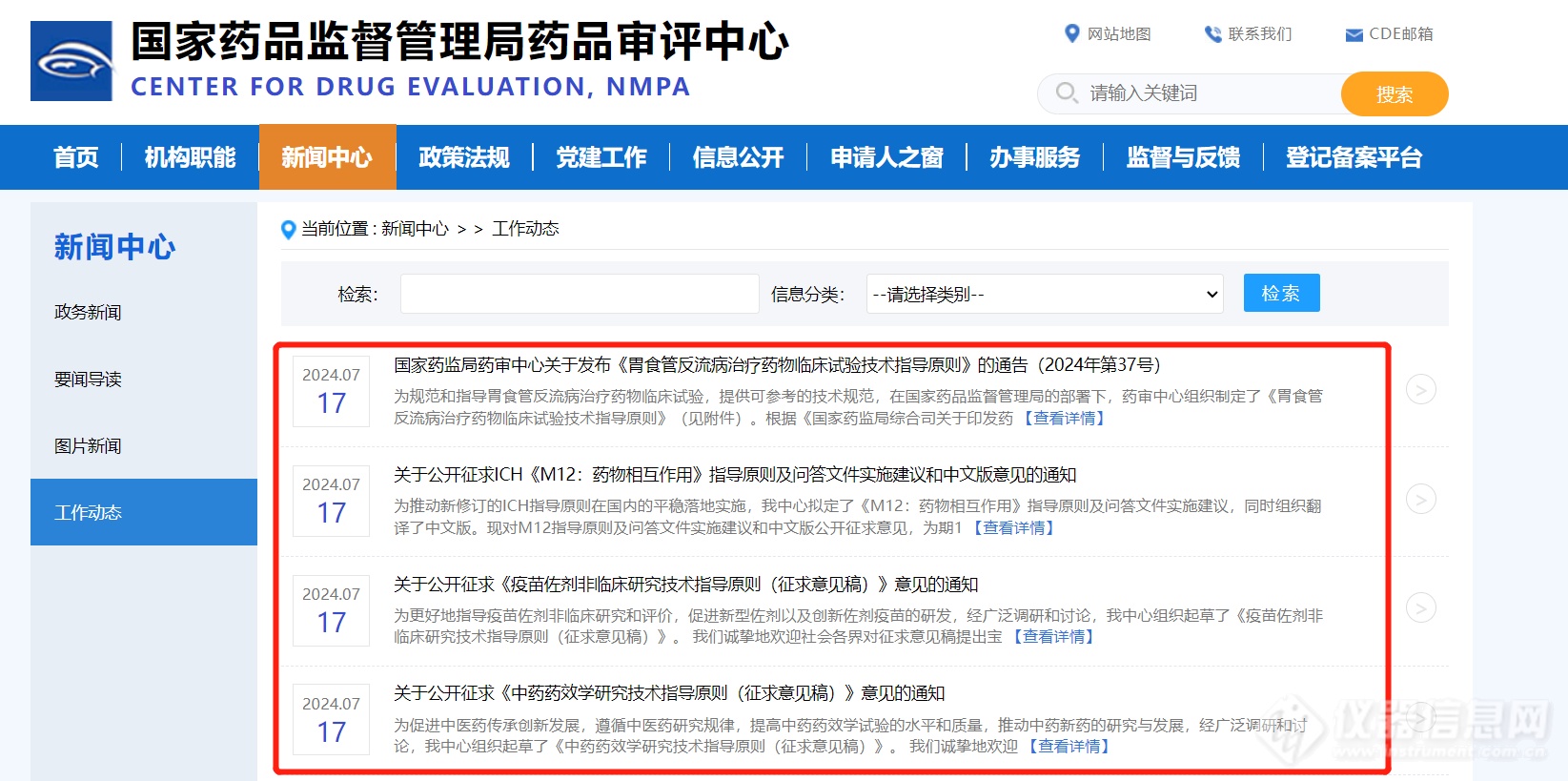The height and width of the screenshot is (781, 1568).
Task: Click the arrow icon of the 胃食管反流病 item
Action: click(1421, 389)
